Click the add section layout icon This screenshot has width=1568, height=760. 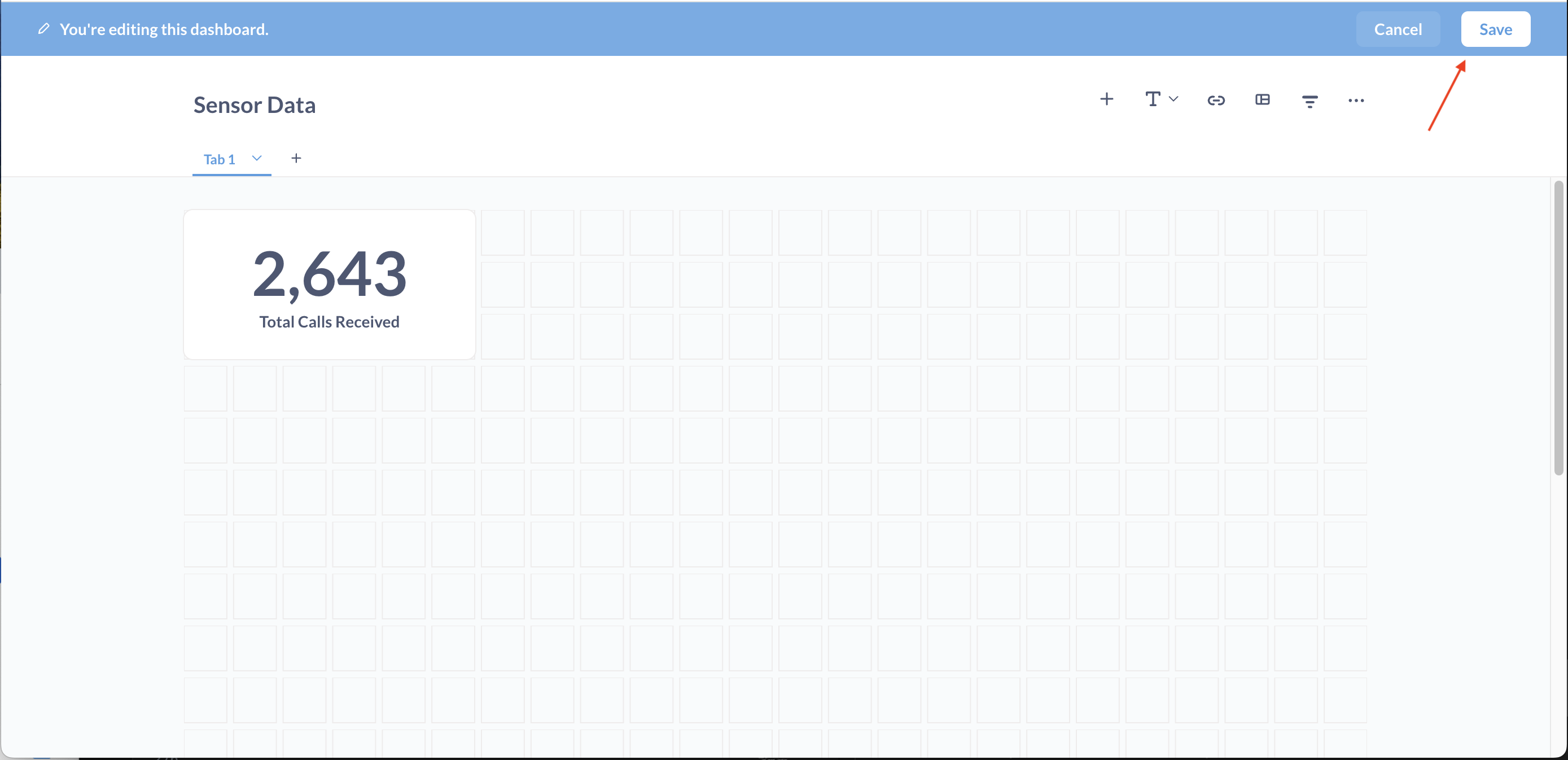[1263, 100]
